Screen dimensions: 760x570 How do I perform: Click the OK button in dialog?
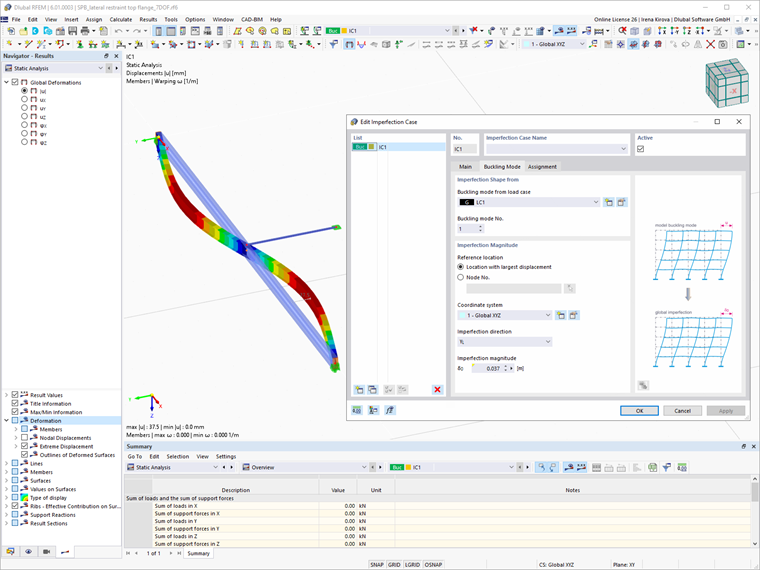(x=639, y=411)
